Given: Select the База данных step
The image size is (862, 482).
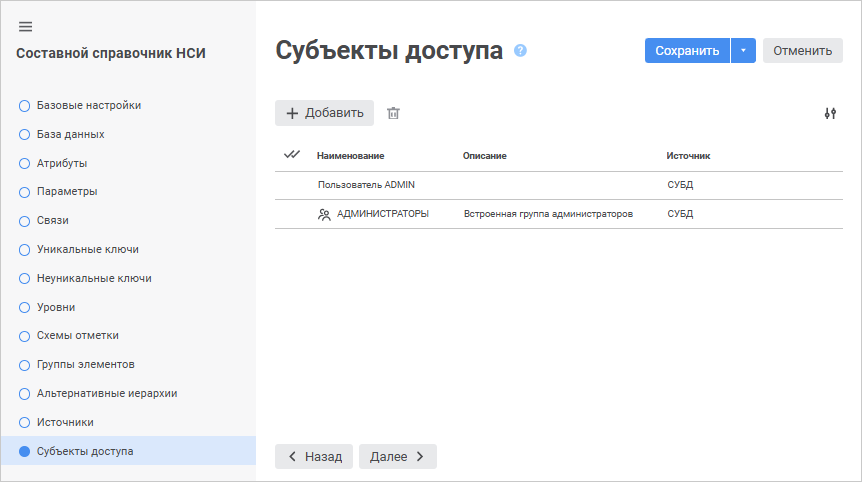Looking at the screenshot, I should pos(70,134).
